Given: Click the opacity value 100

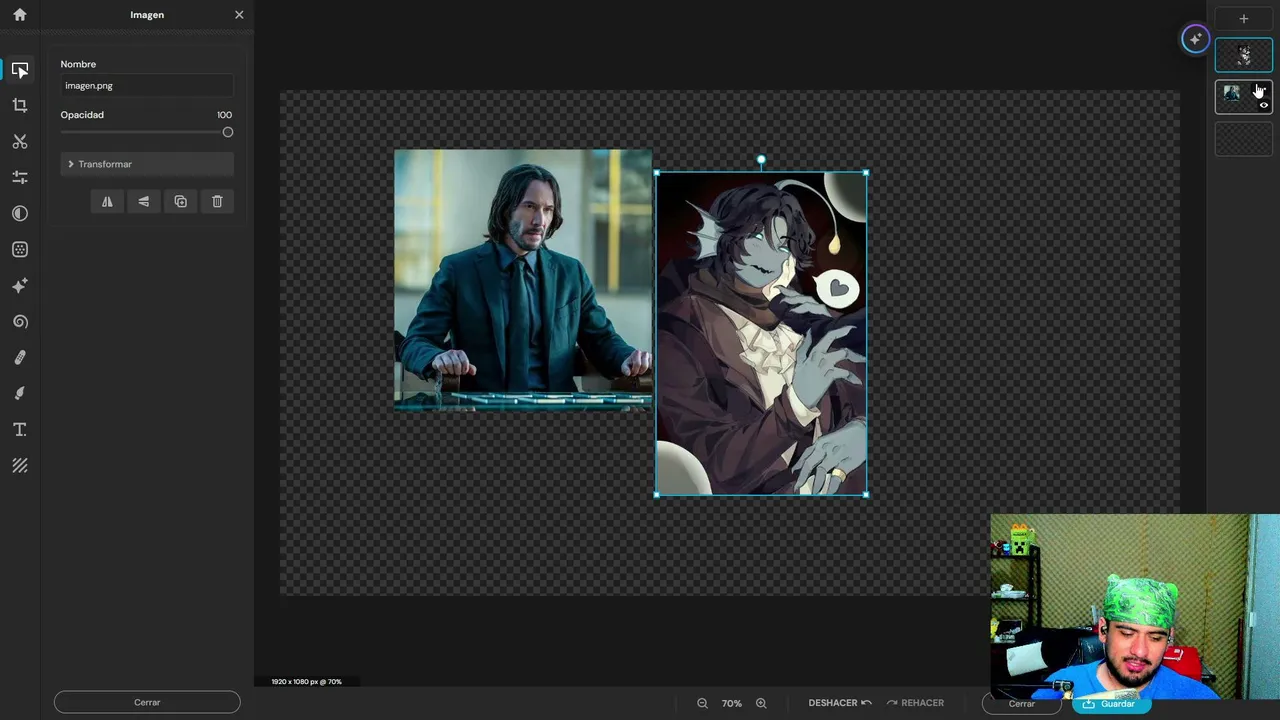Looking at the screenshot, I should tap(225, 115).
